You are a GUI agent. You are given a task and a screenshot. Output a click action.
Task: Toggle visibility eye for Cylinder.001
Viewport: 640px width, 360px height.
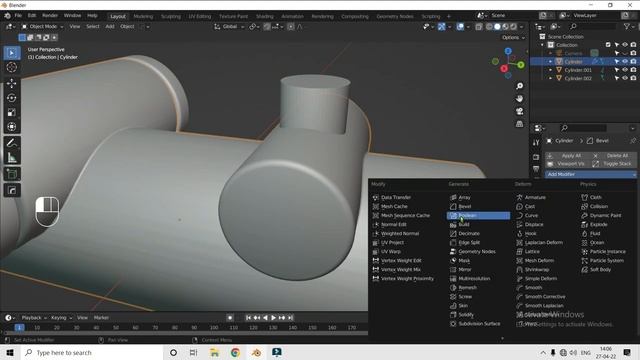pos(625,70)
